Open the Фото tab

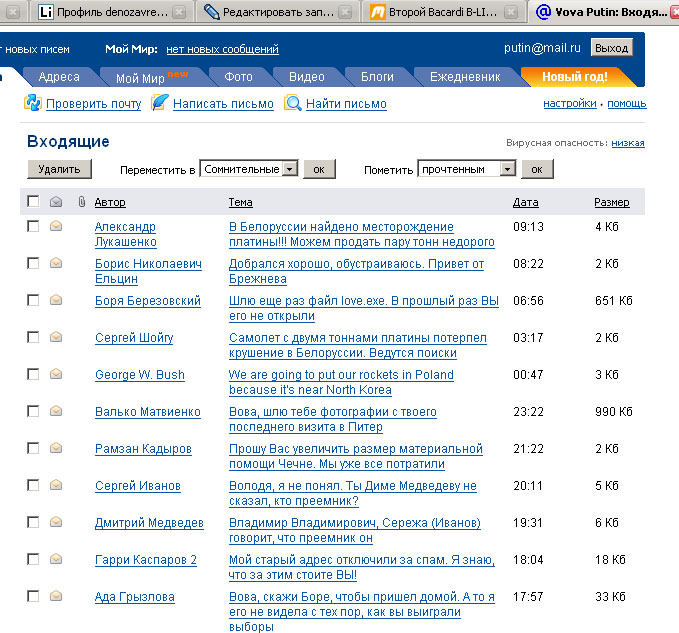[x=238, y=77]
